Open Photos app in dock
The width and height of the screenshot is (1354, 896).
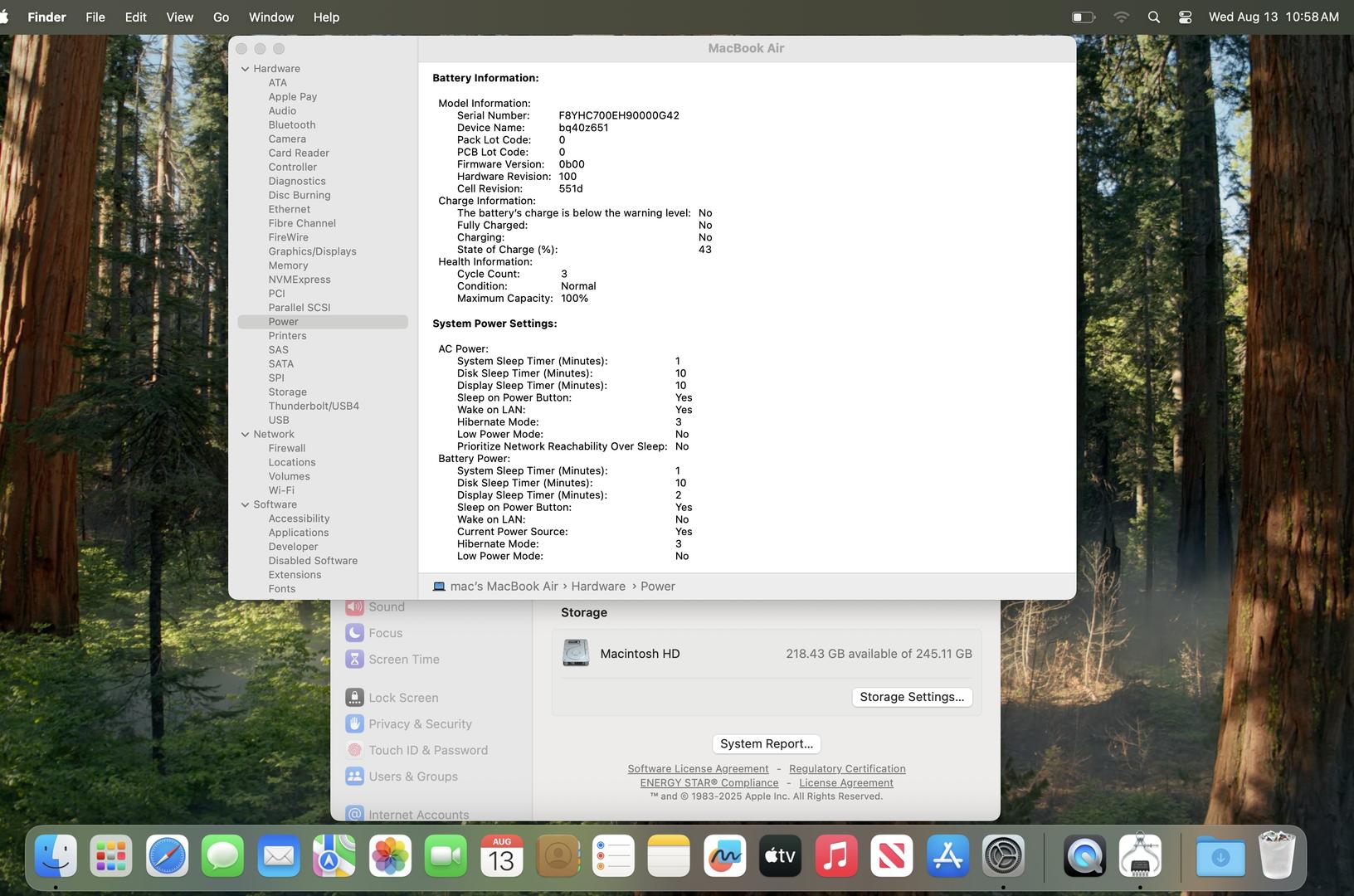tap(390, 855)
